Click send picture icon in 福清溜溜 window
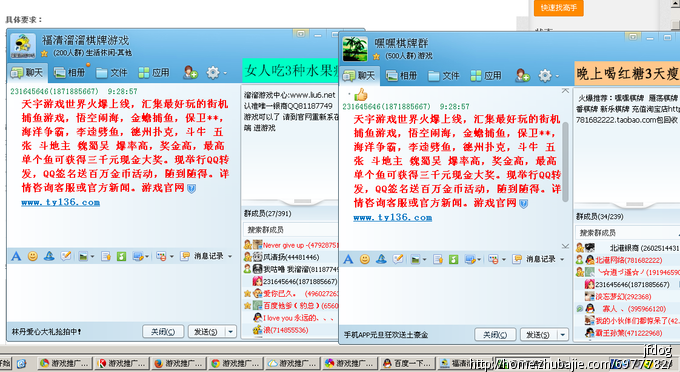Image resolution: width=680 pixels, height=372 pixels. [x=83, y=257]
